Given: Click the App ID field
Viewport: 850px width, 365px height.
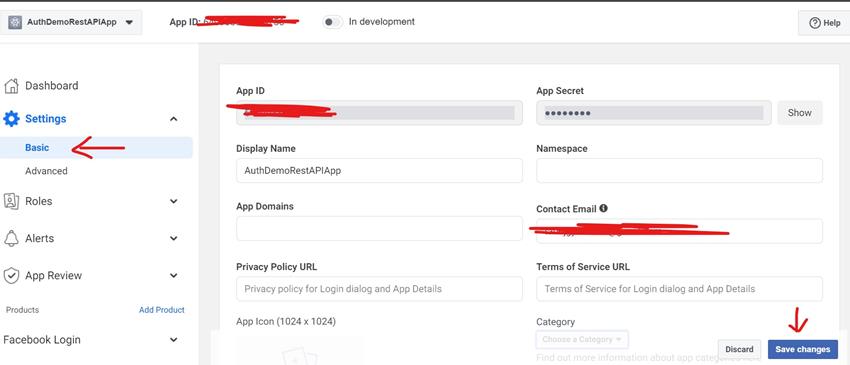Looking at the screenshot, I should [379, 113].
